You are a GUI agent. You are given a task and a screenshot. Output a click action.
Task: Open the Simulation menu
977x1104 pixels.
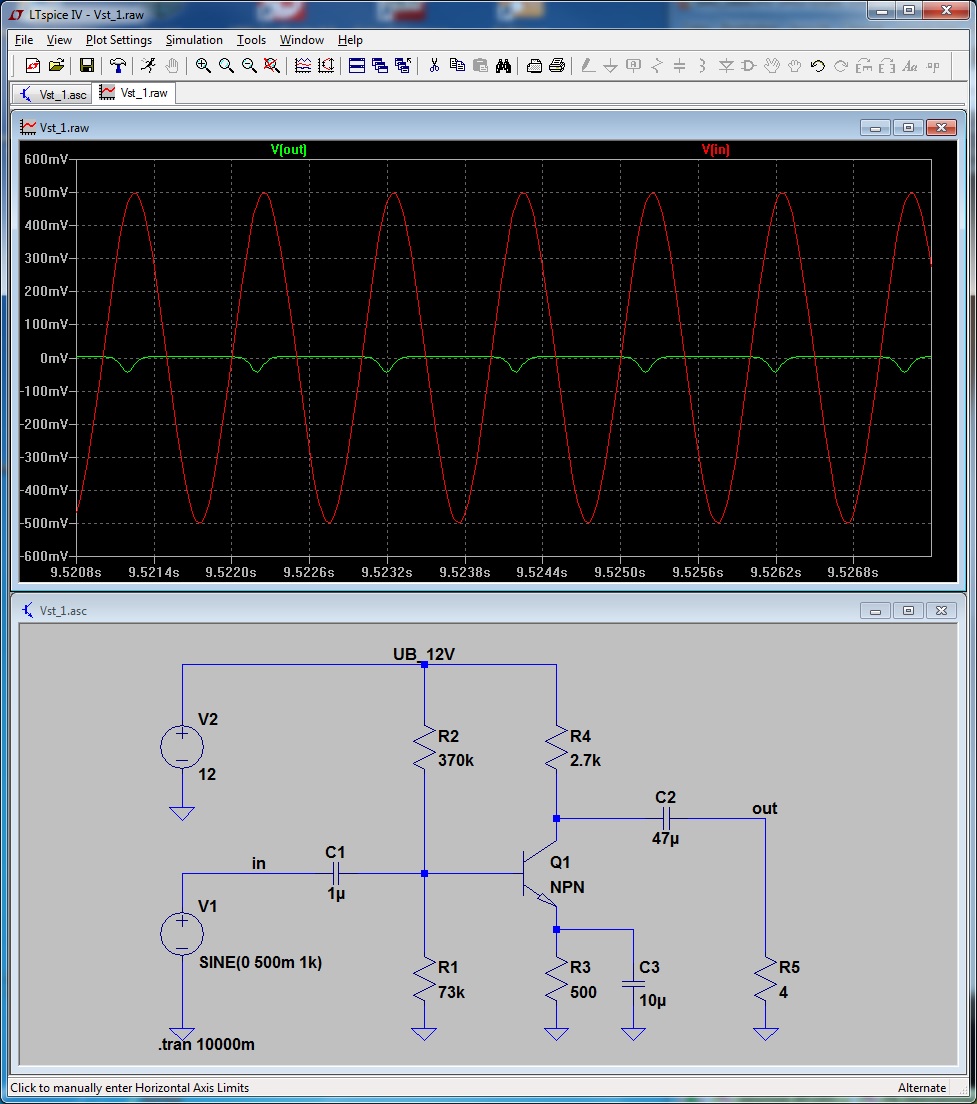[194, 40]
